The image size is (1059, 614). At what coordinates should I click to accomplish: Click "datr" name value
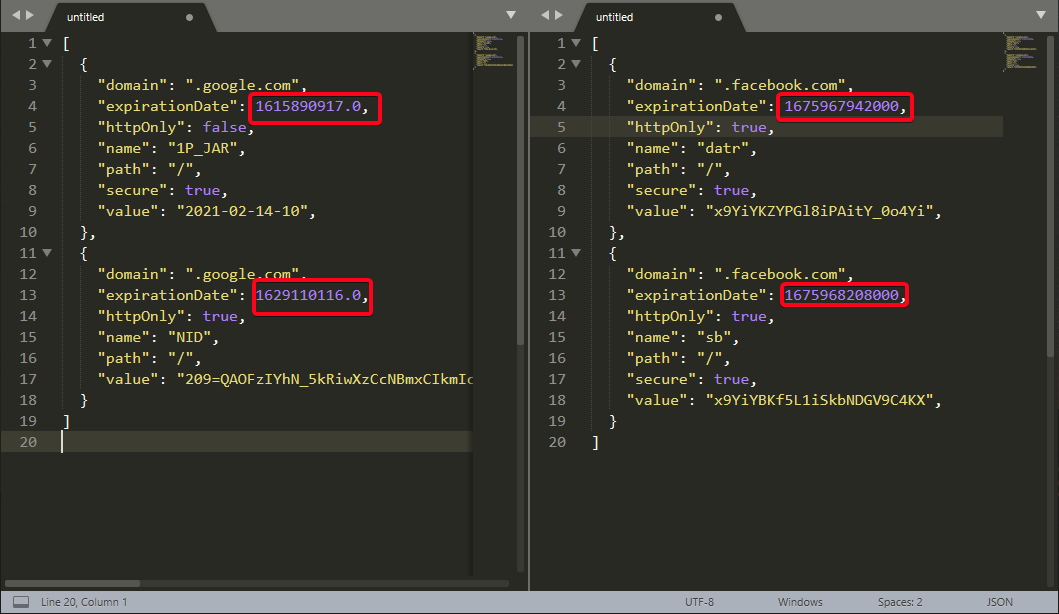(x=722, y=148)
